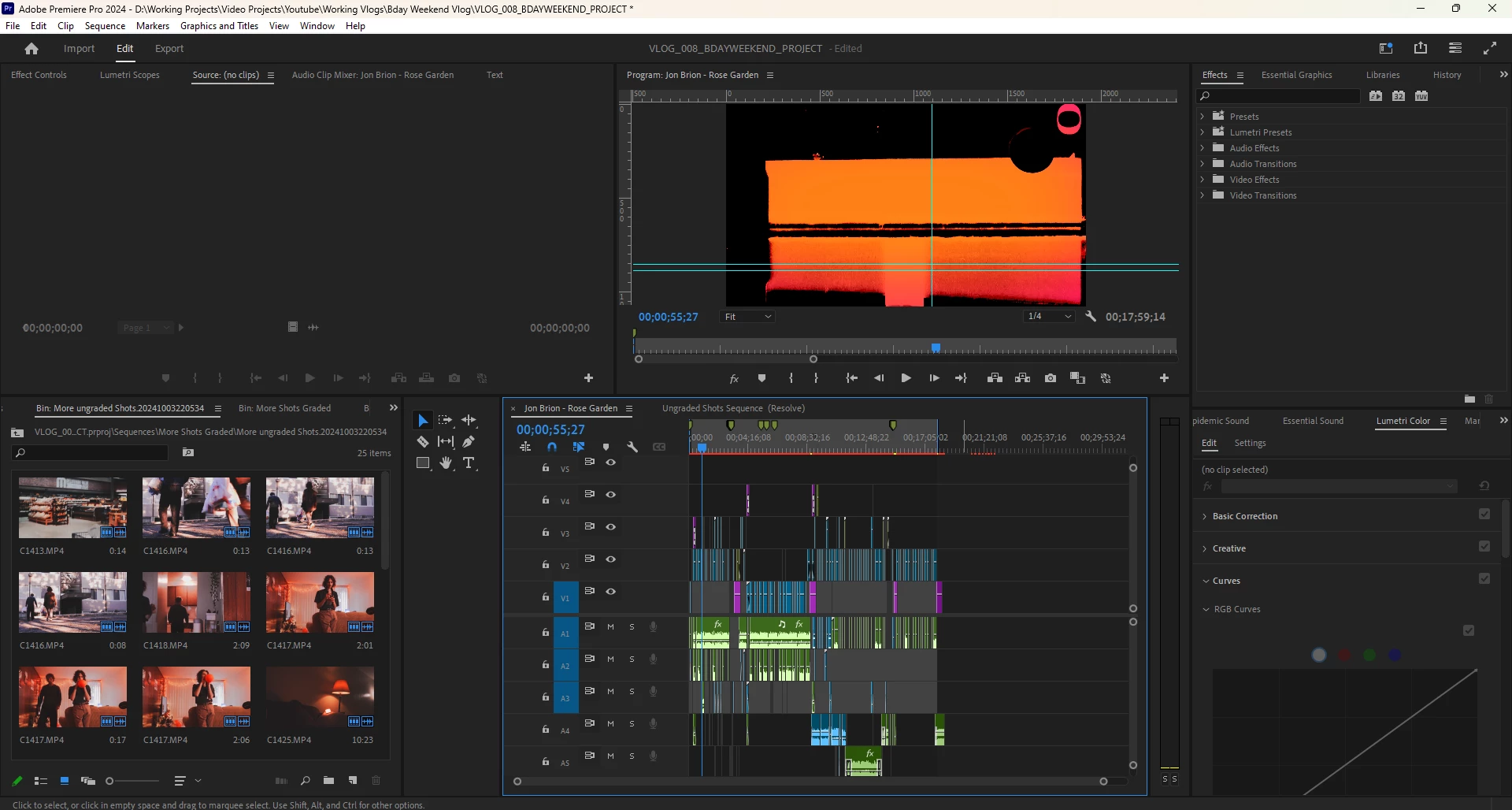
Task: Create a new bin in Project panel
Action: click(x=328, y=781)
